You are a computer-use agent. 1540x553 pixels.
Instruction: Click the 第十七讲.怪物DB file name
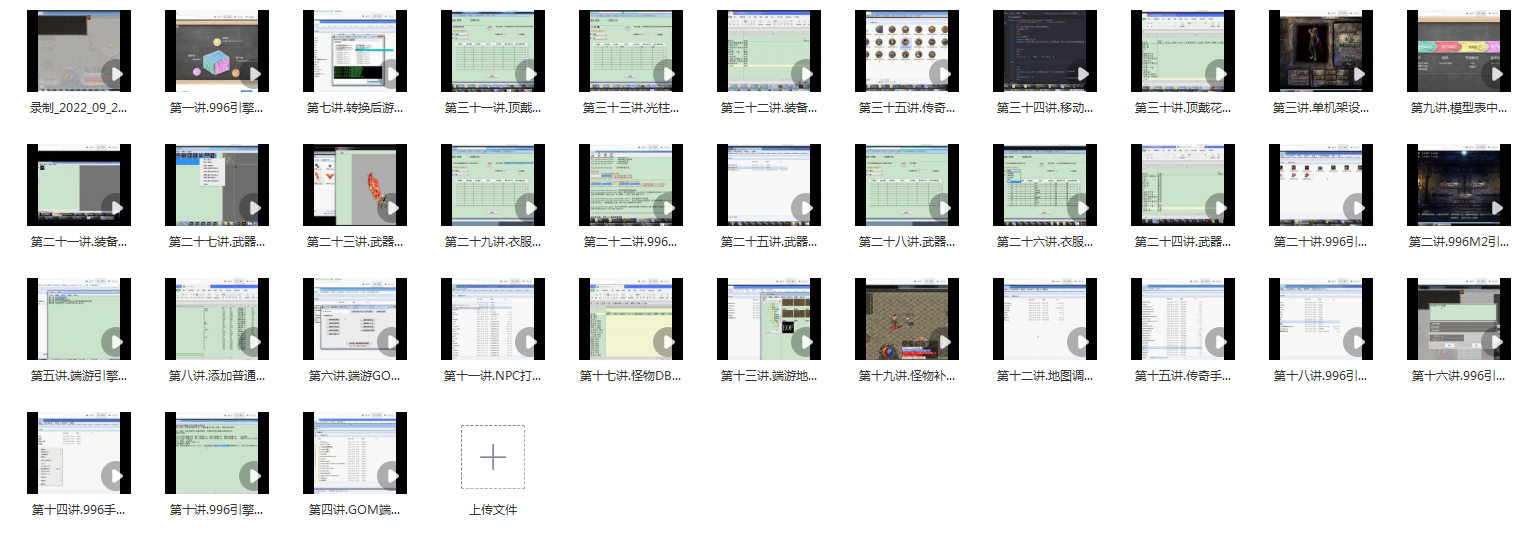[631, 376]
